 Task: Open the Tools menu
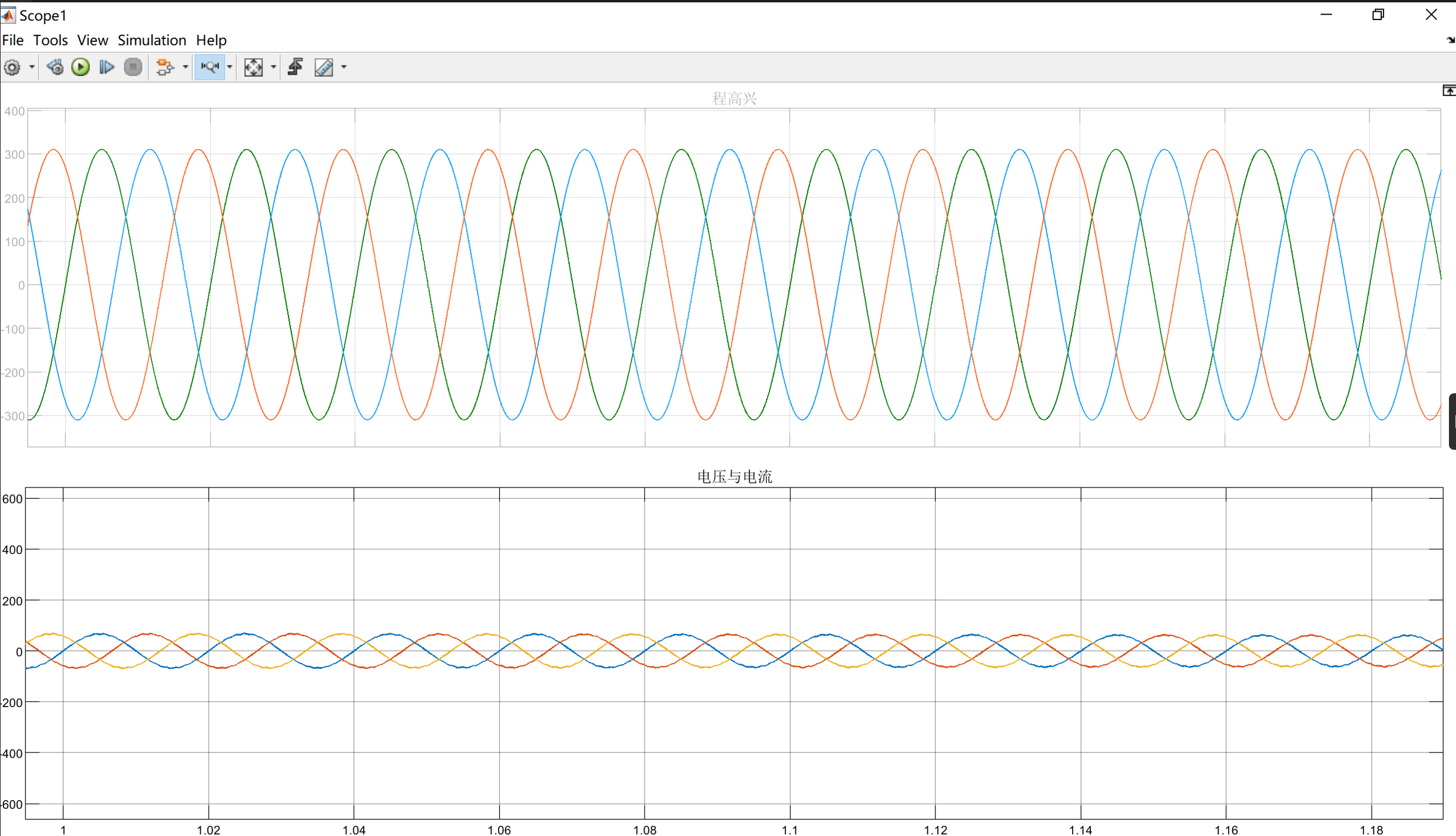click(50, 40)
